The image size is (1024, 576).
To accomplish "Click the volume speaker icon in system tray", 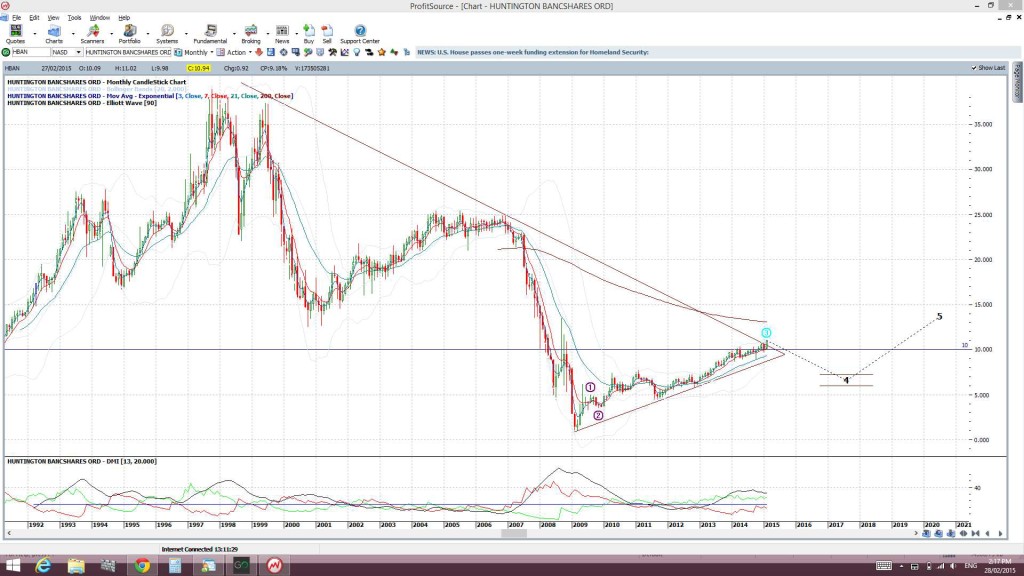I will pos(953,566).
